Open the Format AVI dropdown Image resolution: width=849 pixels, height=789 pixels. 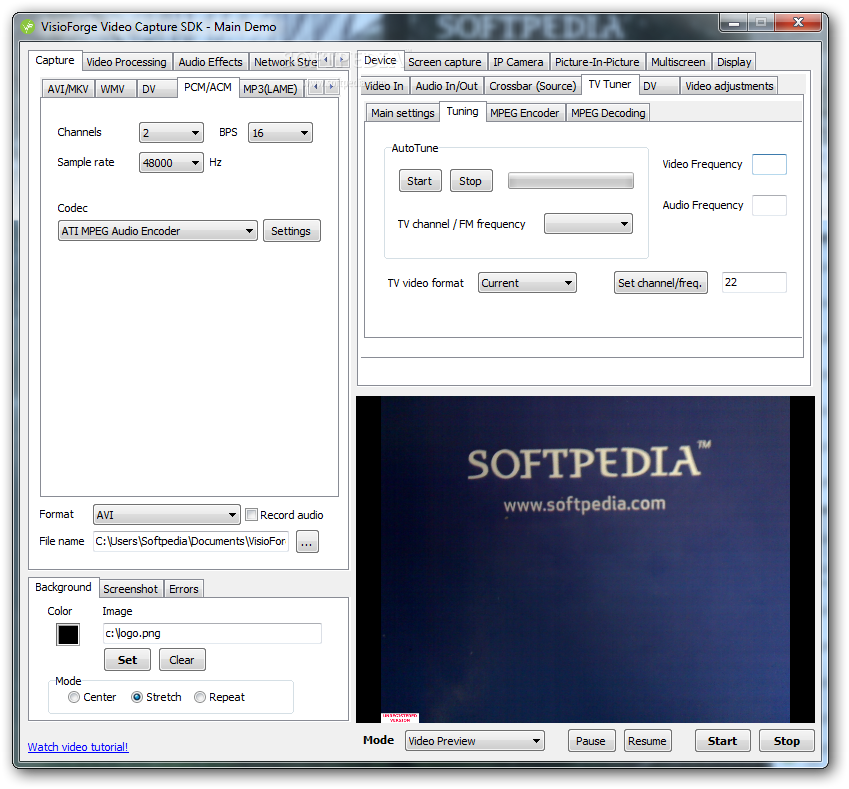166,514
